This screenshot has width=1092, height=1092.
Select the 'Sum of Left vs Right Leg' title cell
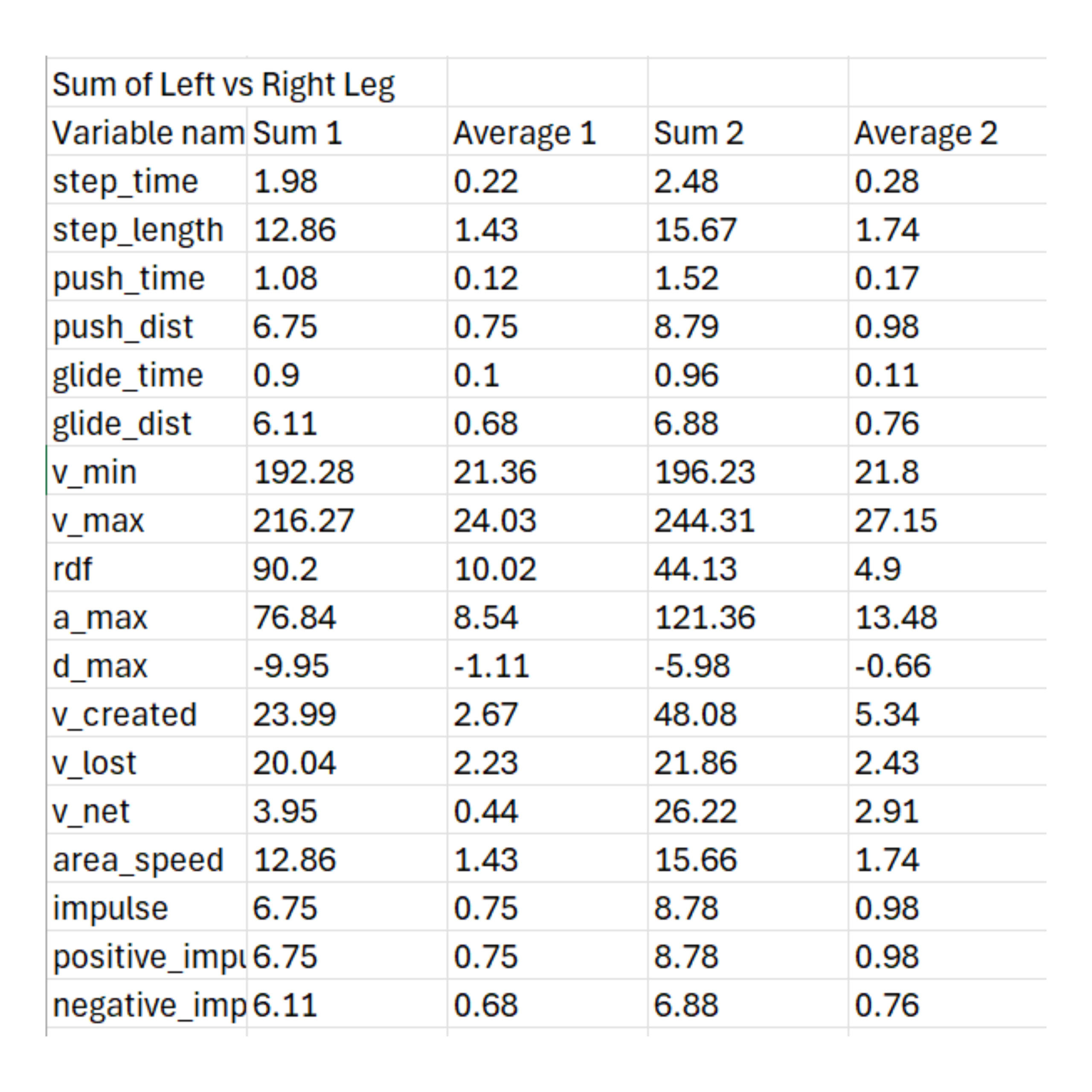[223, 85]
